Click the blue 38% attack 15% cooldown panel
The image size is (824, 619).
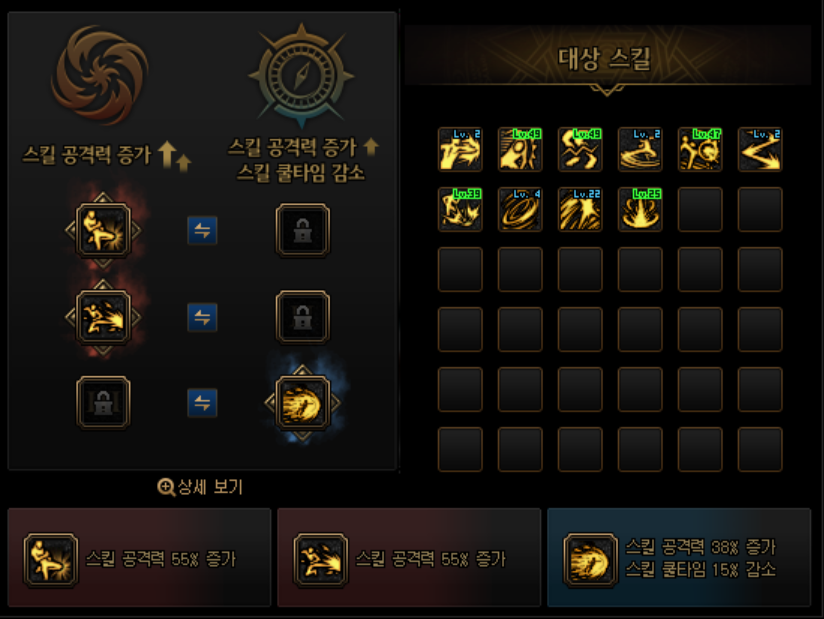coord(679,558)
